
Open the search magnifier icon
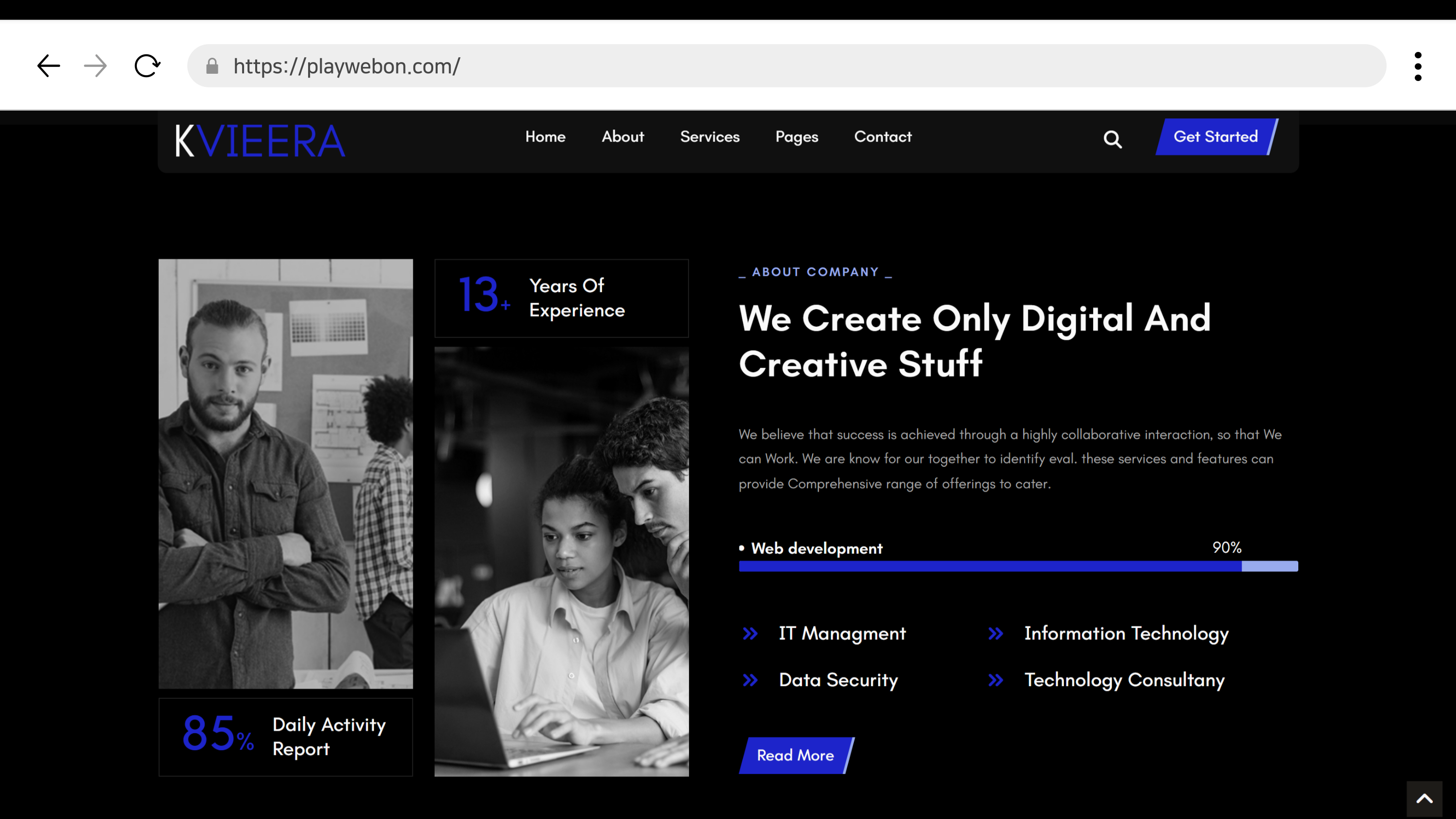pos(1112,139)
